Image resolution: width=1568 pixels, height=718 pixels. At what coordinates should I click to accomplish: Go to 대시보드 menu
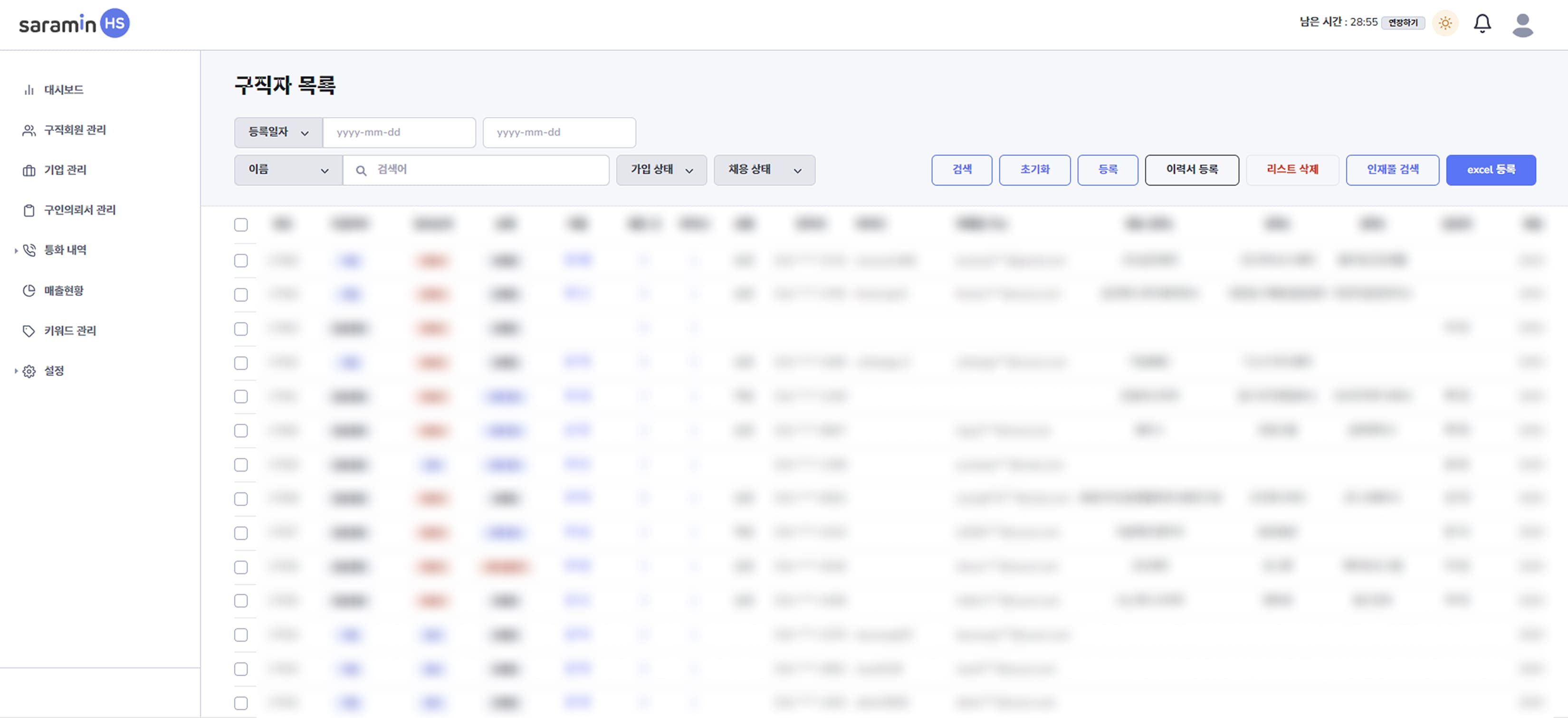click(64, 90)
